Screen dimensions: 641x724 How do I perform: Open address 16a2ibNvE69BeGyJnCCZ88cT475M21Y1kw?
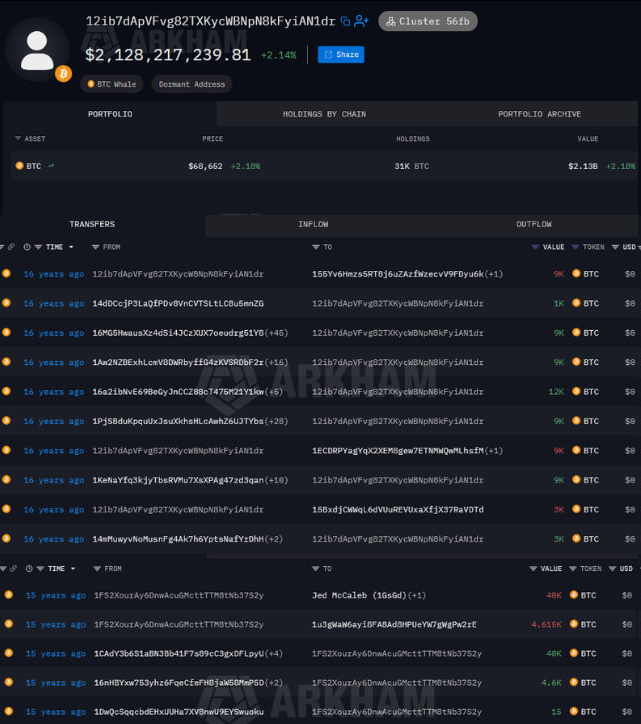[x=178, y=392]
